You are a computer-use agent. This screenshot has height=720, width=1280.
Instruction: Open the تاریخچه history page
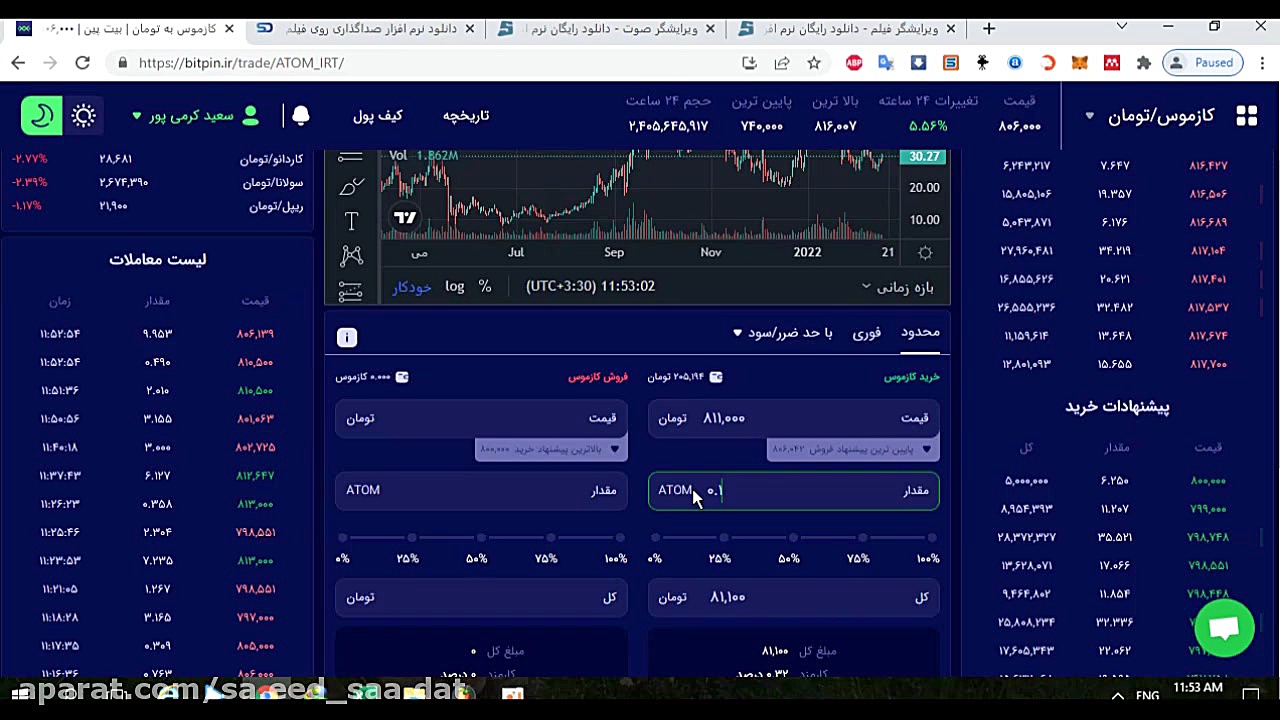click(466, 116)
